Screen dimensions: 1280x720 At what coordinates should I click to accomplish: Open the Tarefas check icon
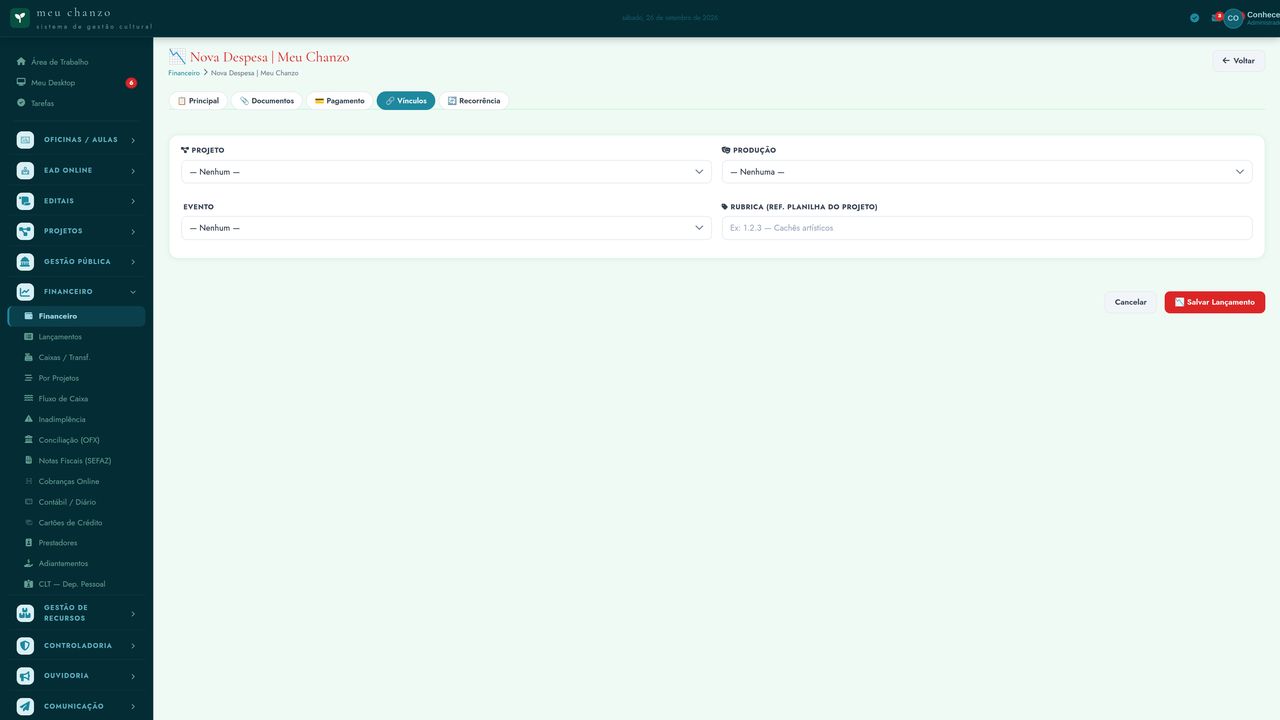click(21, 103)
